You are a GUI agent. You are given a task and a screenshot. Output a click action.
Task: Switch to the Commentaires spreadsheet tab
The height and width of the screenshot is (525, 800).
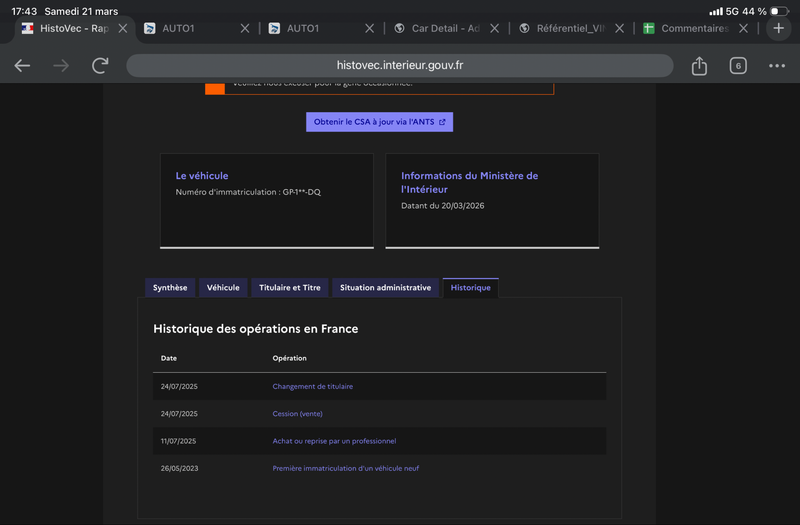pyautogui.click(x=692, y=29)
